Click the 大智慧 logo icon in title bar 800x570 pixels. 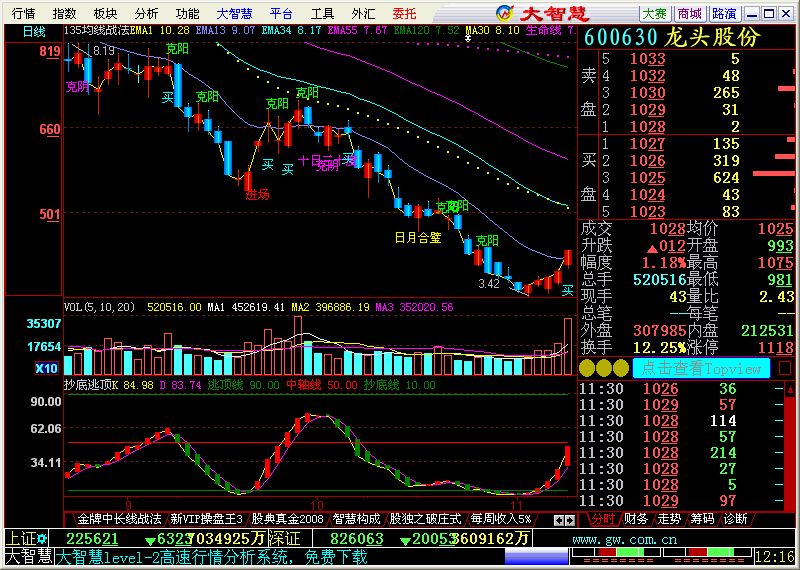(x=504, y=13)
